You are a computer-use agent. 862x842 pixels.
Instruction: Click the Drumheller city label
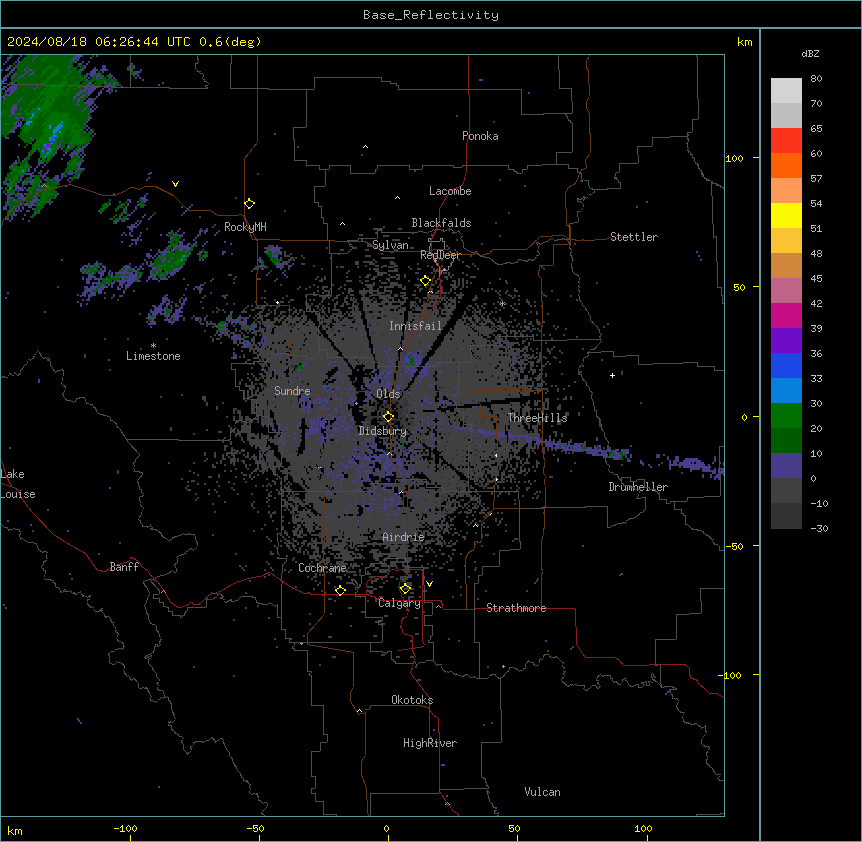click(638, 487)
